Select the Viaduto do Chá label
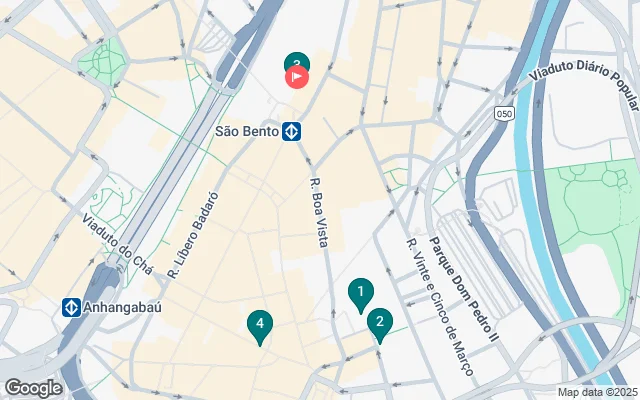 [117, 243]
